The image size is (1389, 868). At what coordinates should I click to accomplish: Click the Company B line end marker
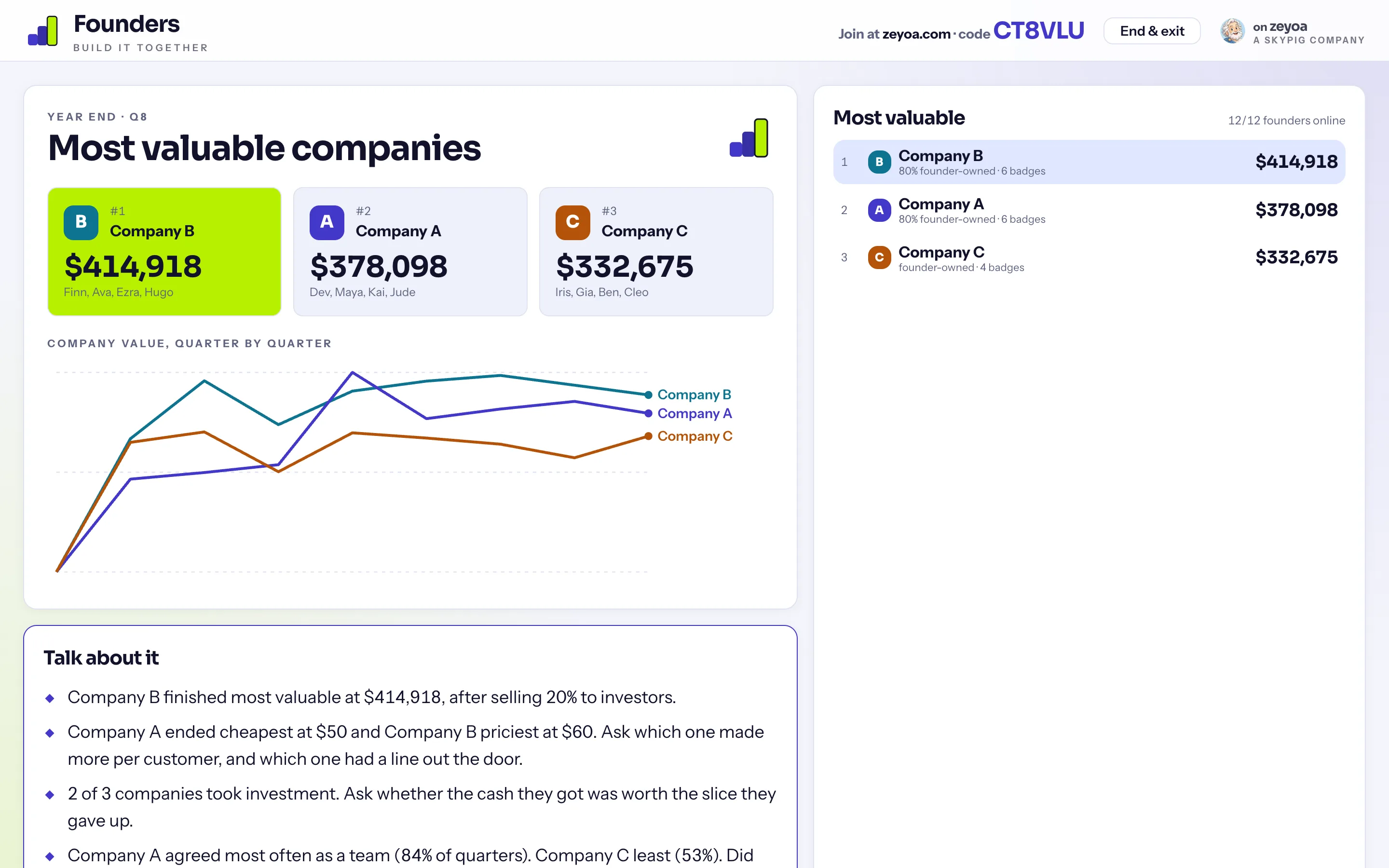648,394
